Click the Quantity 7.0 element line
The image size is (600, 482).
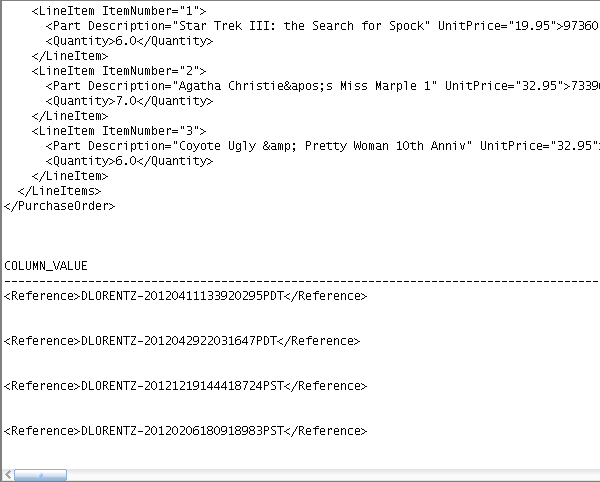[129, 101]
